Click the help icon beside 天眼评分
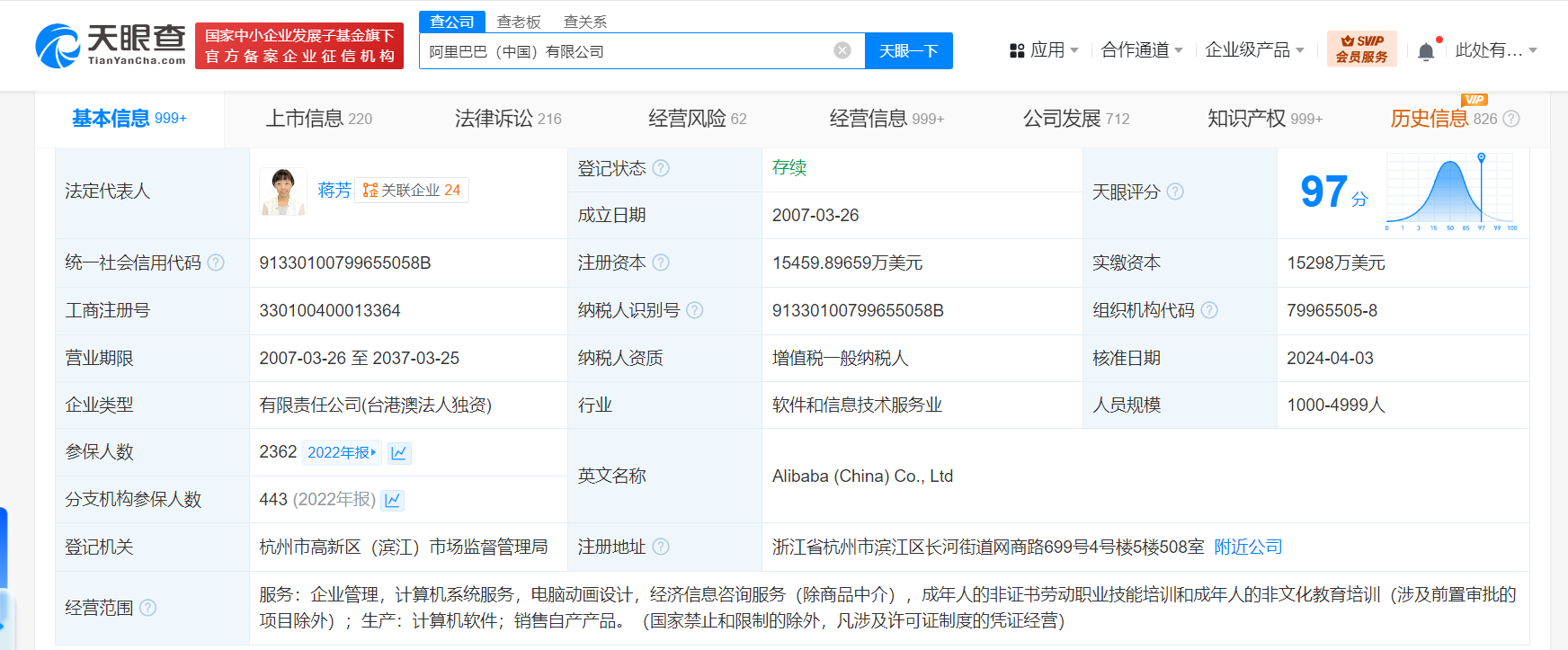 click(1175, 191)
